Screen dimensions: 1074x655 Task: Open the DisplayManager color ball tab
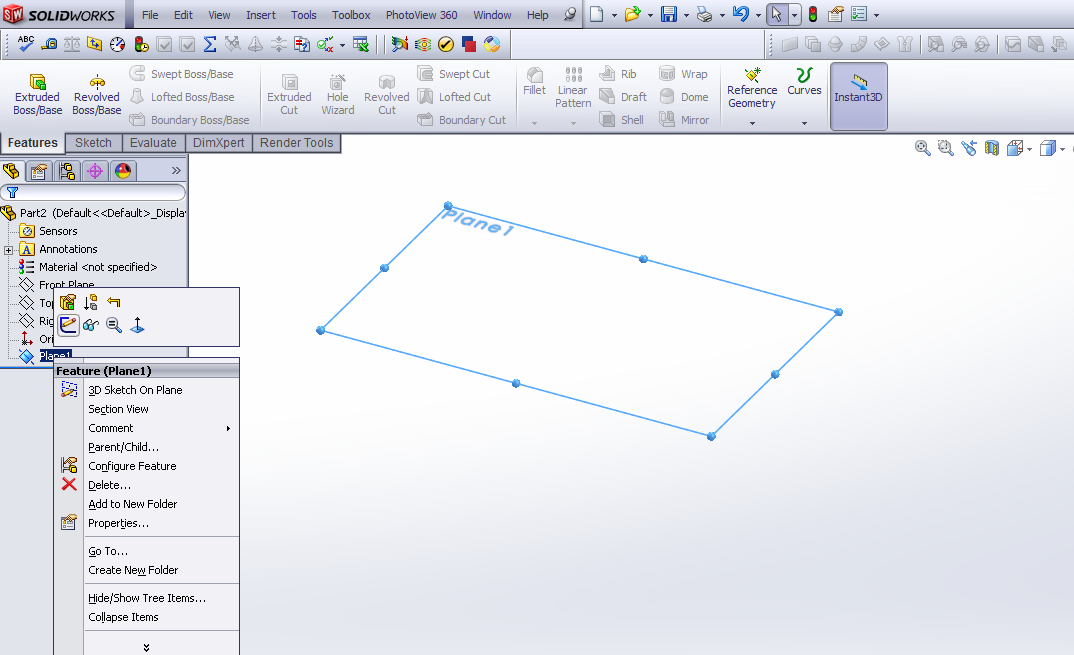click(123, 171)
